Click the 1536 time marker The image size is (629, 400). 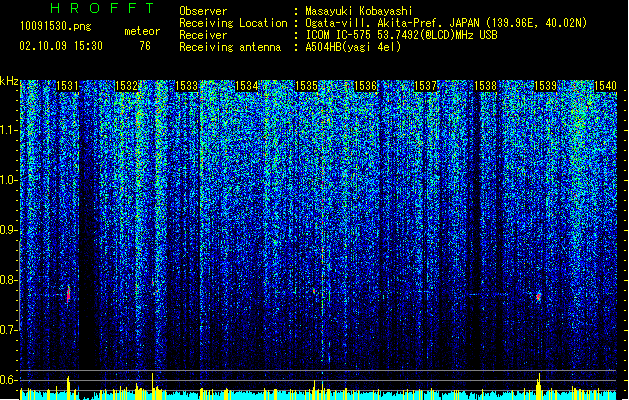pos(365,86)
